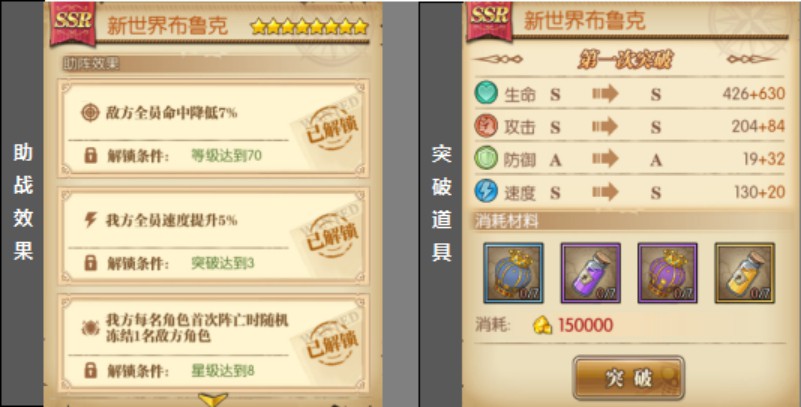The width and height of the screenshot is (801, 407).
Task: Tap the red 攻击 attack icon
Action: point(486,127)
